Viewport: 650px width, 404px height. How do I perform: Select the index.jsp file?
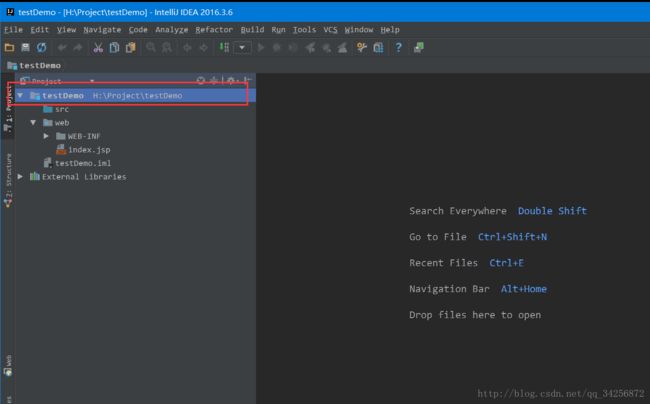83,150
